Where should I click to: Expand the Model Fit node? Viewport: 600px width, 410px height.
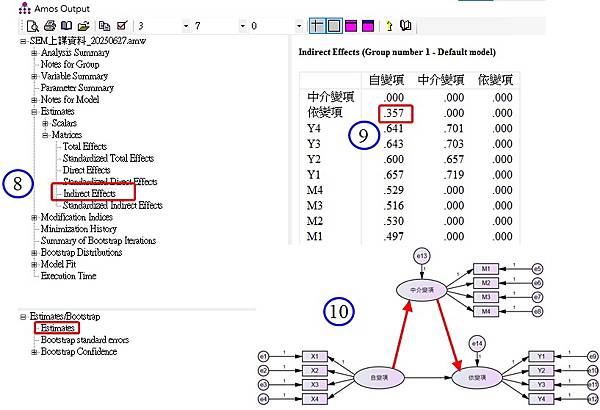(34, 264)
